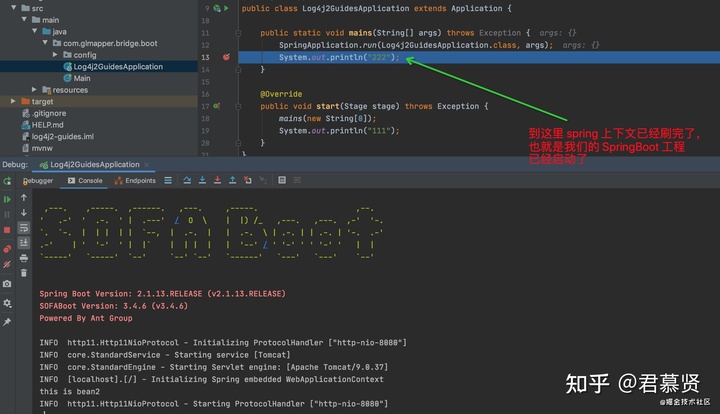Select Log4j2GuidesApplication in project tree
This screenshot has width=720, height=414.
[x=99, y=67]
